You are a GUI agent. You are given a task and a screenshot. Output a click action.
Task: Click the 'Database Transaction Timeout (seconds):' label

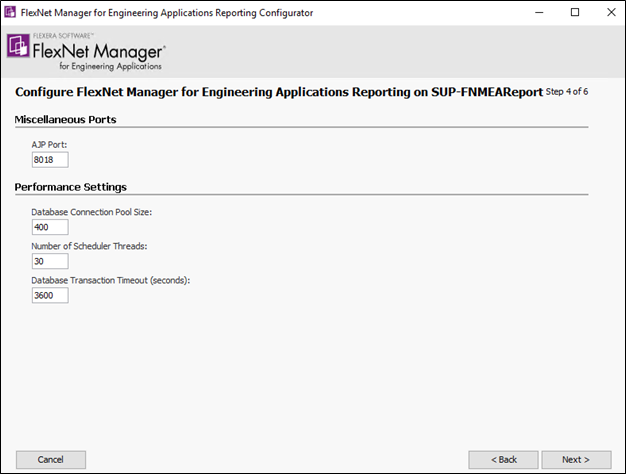(111, 280)
